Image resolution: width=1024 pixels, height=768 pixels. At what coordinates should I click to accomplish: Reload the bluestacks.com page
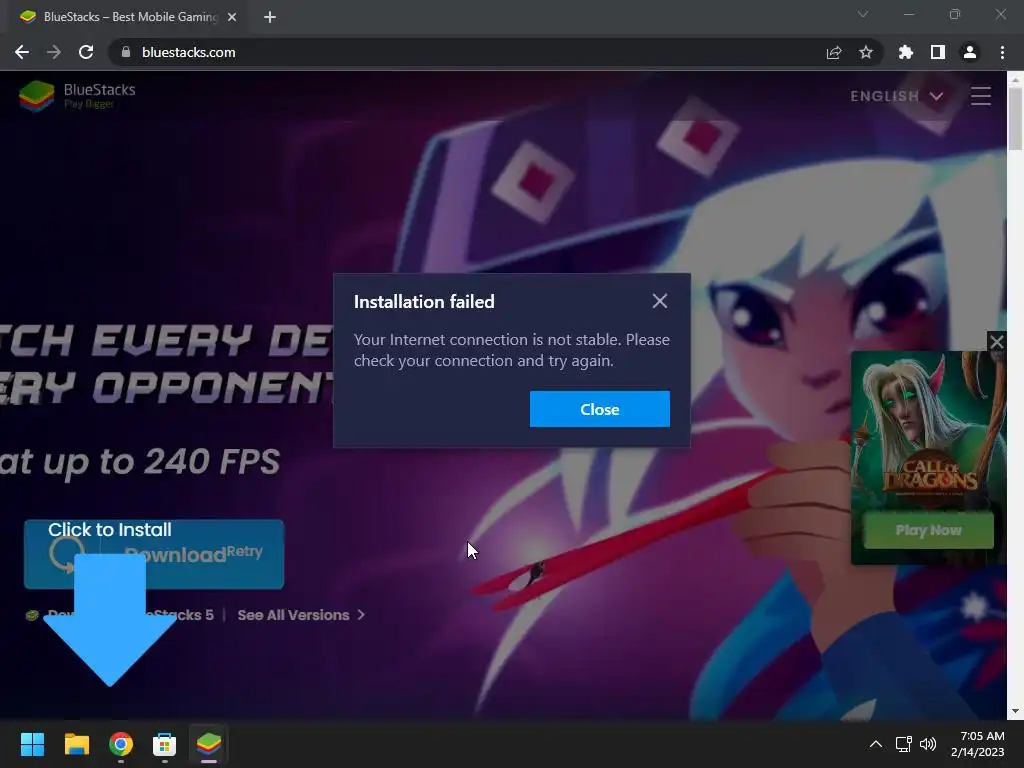pyautogui.click(x=86, y=52)
